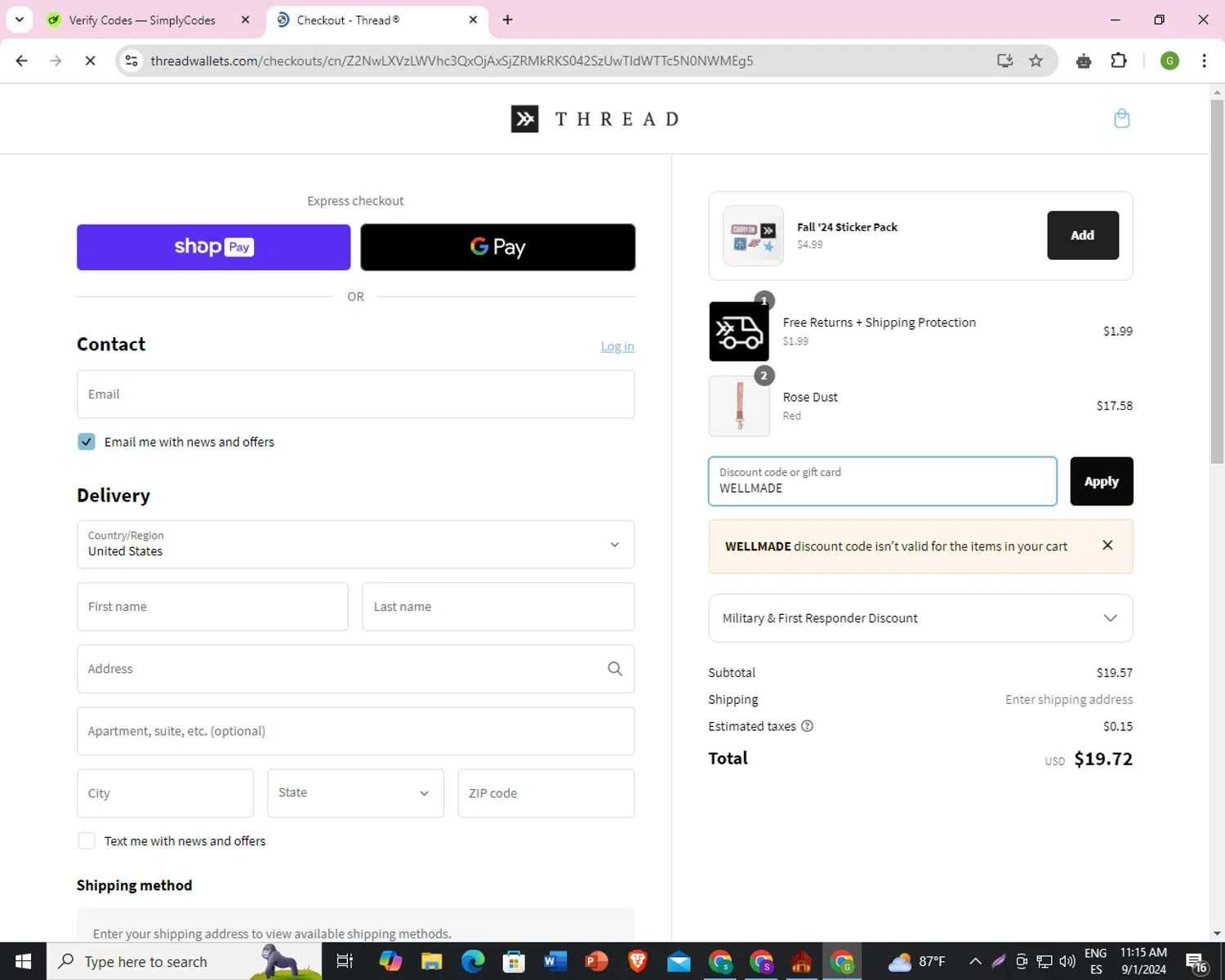Image resolution: width=1225 pixels, height=980 pixels.
Task: Open the State dropdown
Action: point(355,793)
